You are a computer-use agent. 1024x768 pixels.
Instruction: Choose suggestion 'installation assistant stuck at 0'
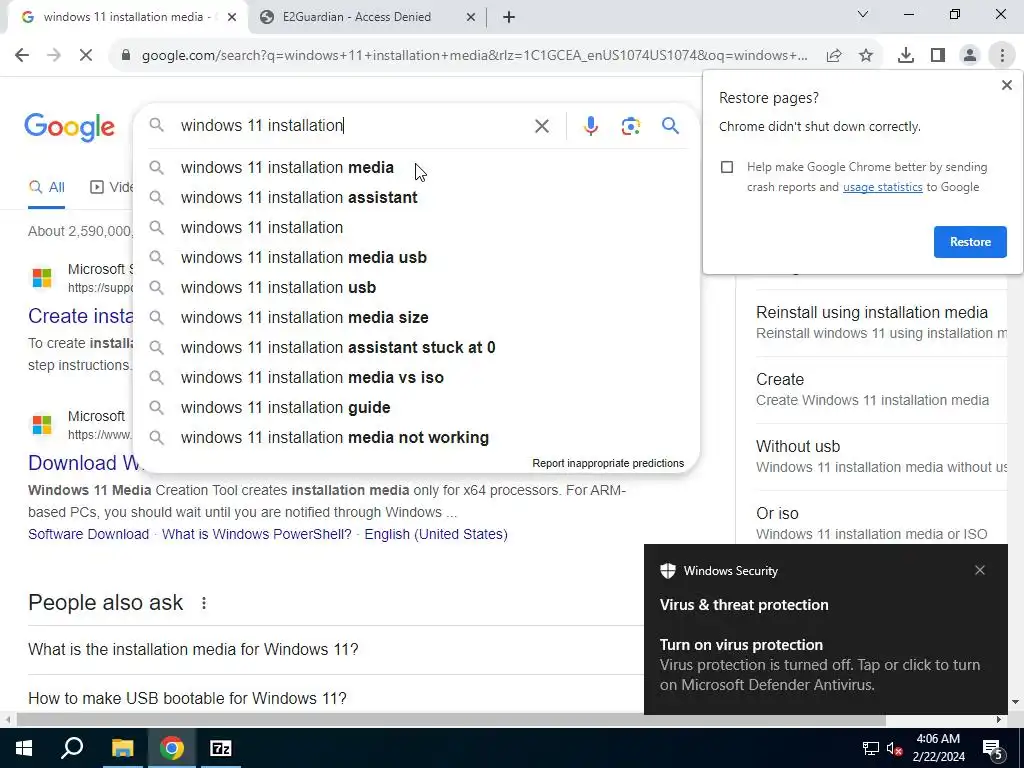[x=417, y=348]
